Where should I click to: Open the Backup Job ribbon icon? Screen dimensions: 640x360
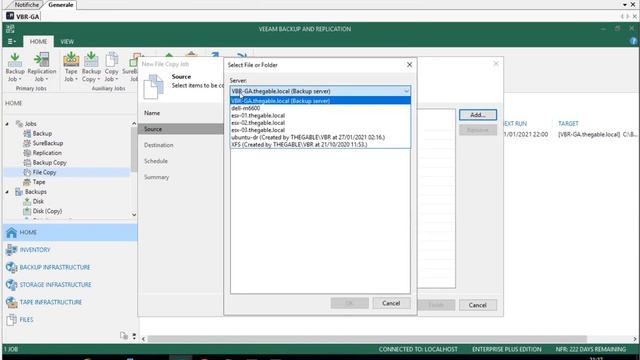[15, 67]
